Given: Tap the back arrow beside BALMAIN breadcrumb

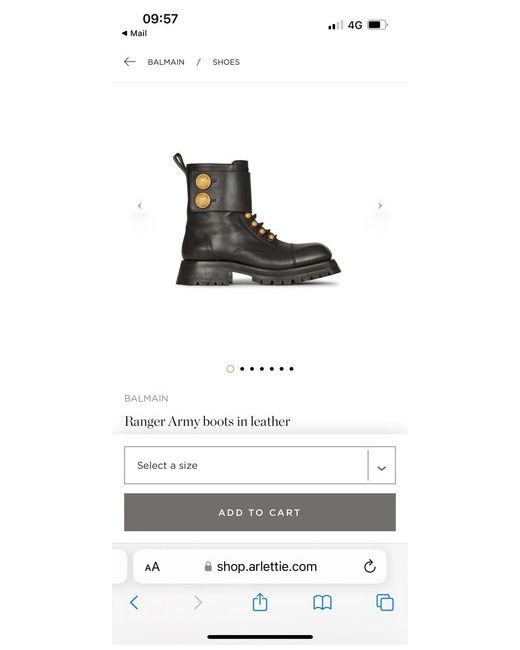Looking at the screenshot, I should click(x=129, y=62).
